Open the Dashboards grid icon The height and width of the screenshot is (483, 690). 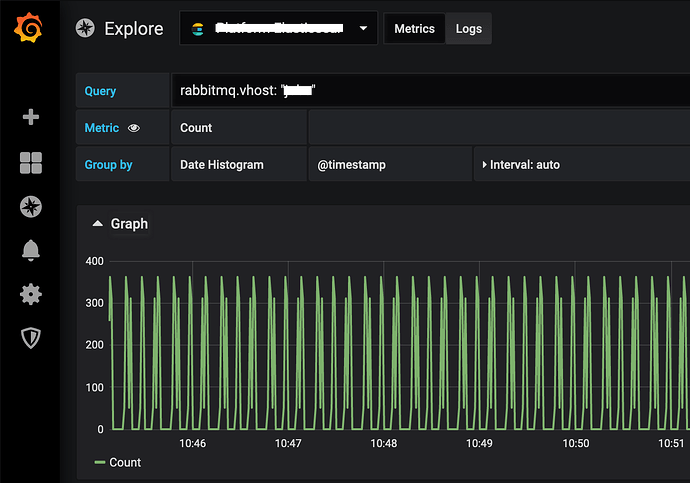coord(30,163)
